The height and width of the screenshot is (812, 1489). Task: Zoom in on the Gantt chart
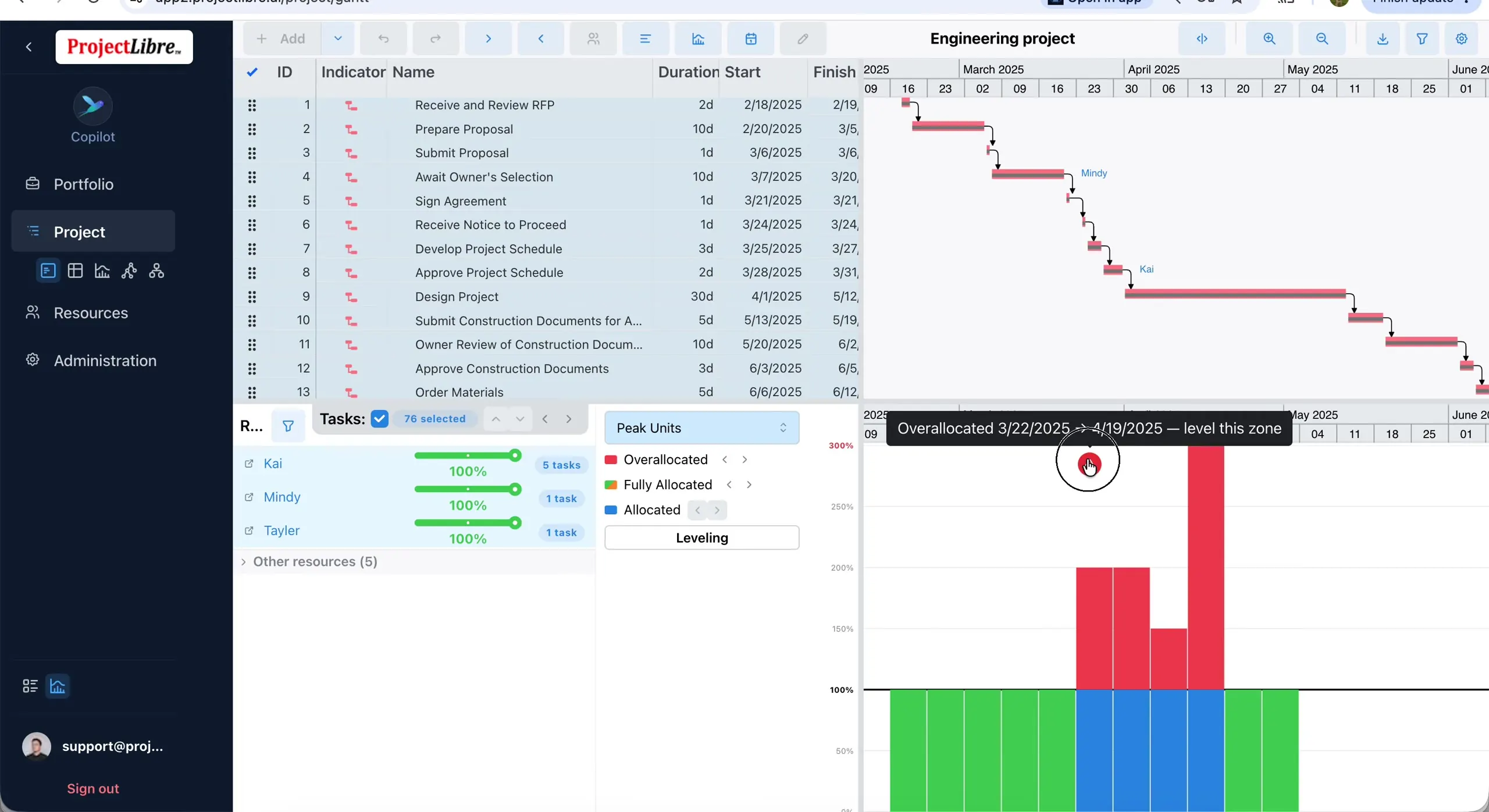click(1269, 38)
